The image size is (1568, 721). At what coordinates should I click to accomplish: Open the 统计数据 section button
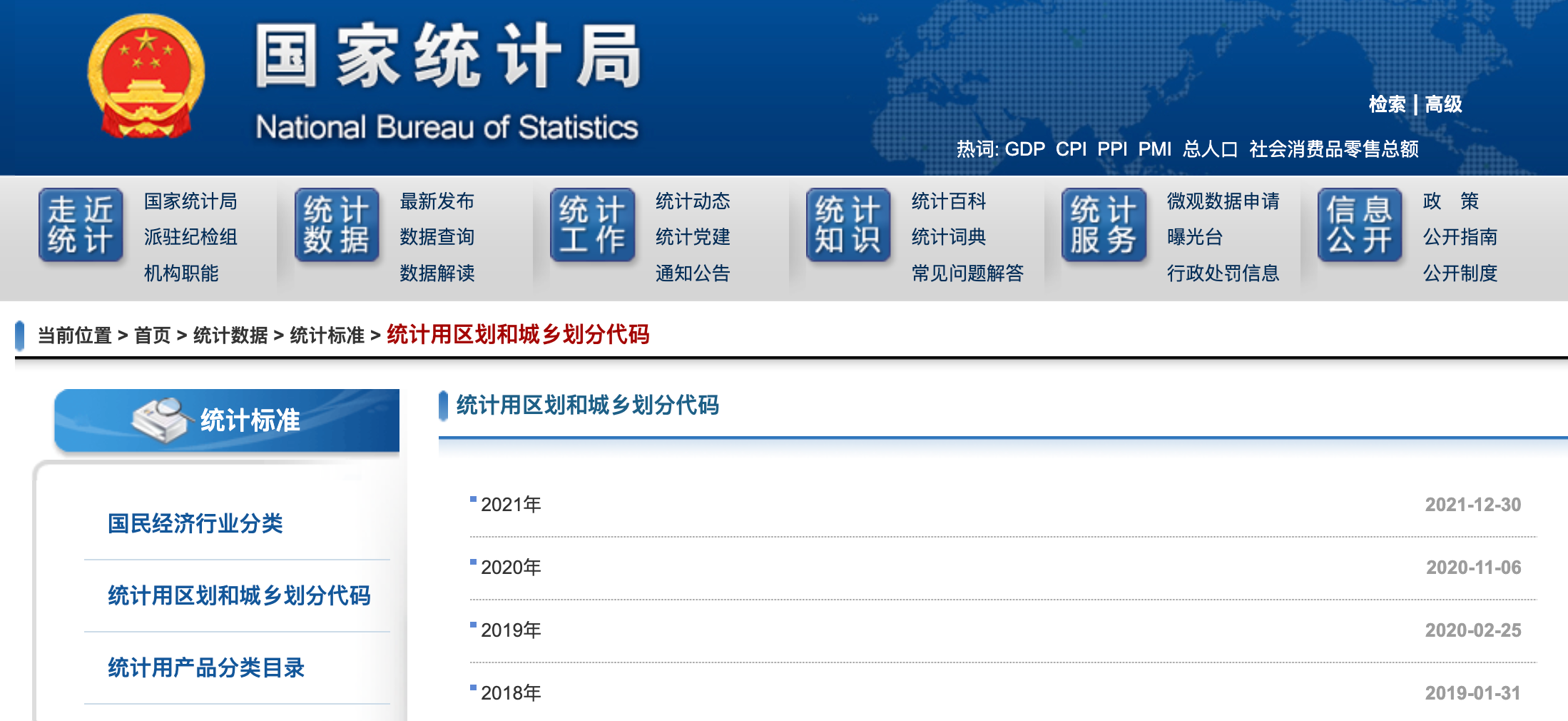pos(337,225)
